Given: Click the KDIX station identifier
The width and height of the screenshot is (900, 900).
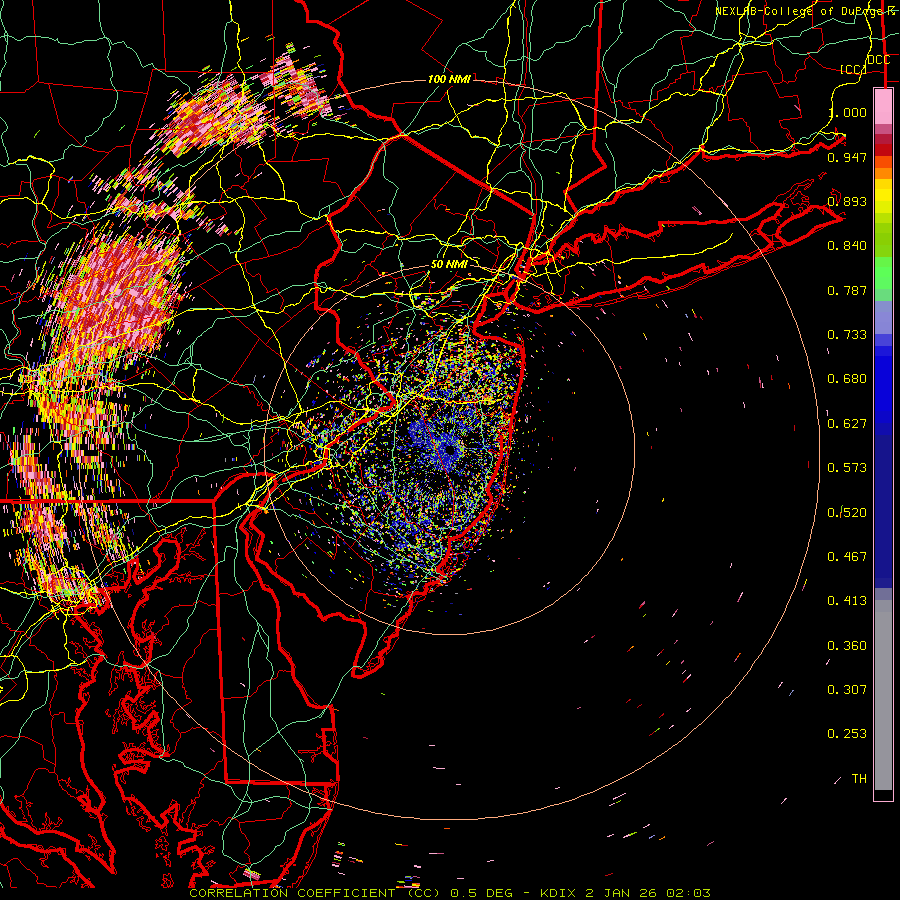Looking at the screenshot, I should [560, 893].
